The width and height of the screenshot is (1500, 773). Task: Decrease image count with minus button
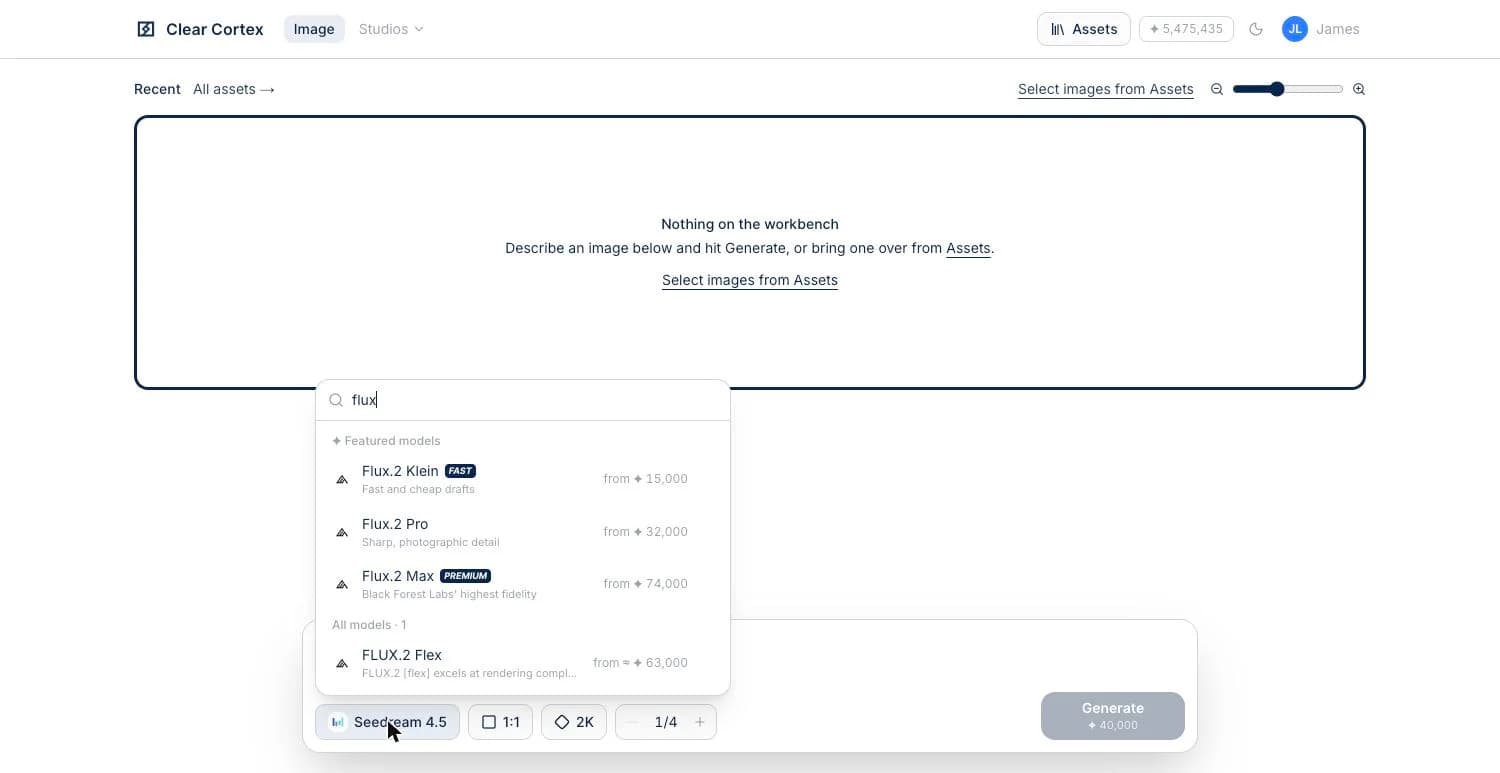click(632, 722)
